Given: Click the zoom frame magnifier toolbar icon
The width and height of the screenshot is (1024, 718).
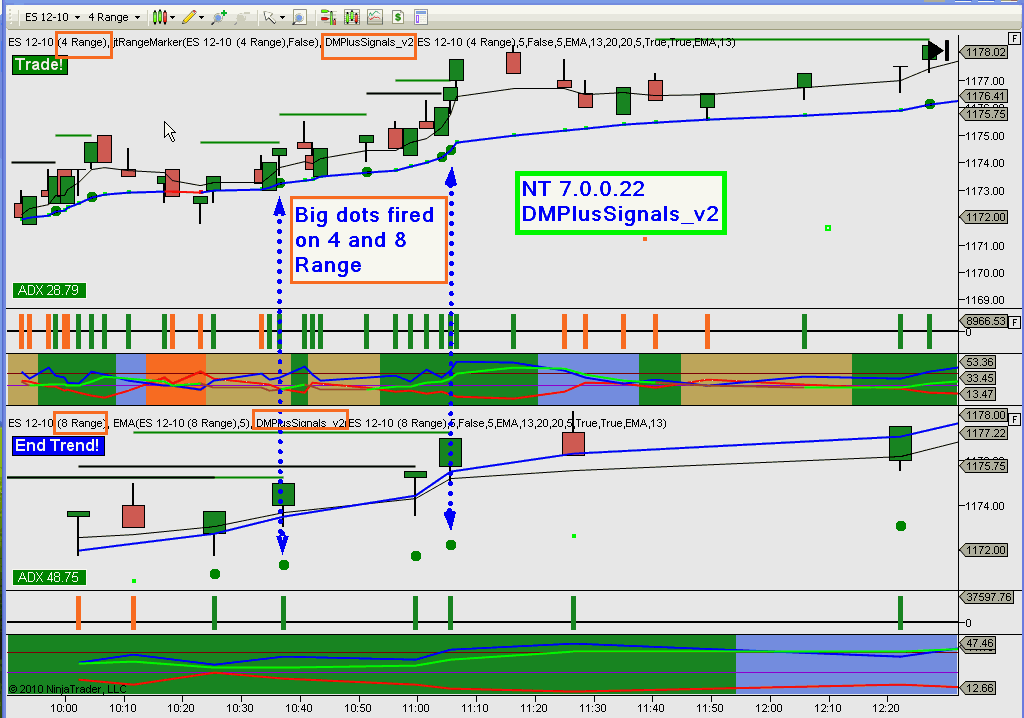Looking at the screenshot, I should [x=299, y=17].
